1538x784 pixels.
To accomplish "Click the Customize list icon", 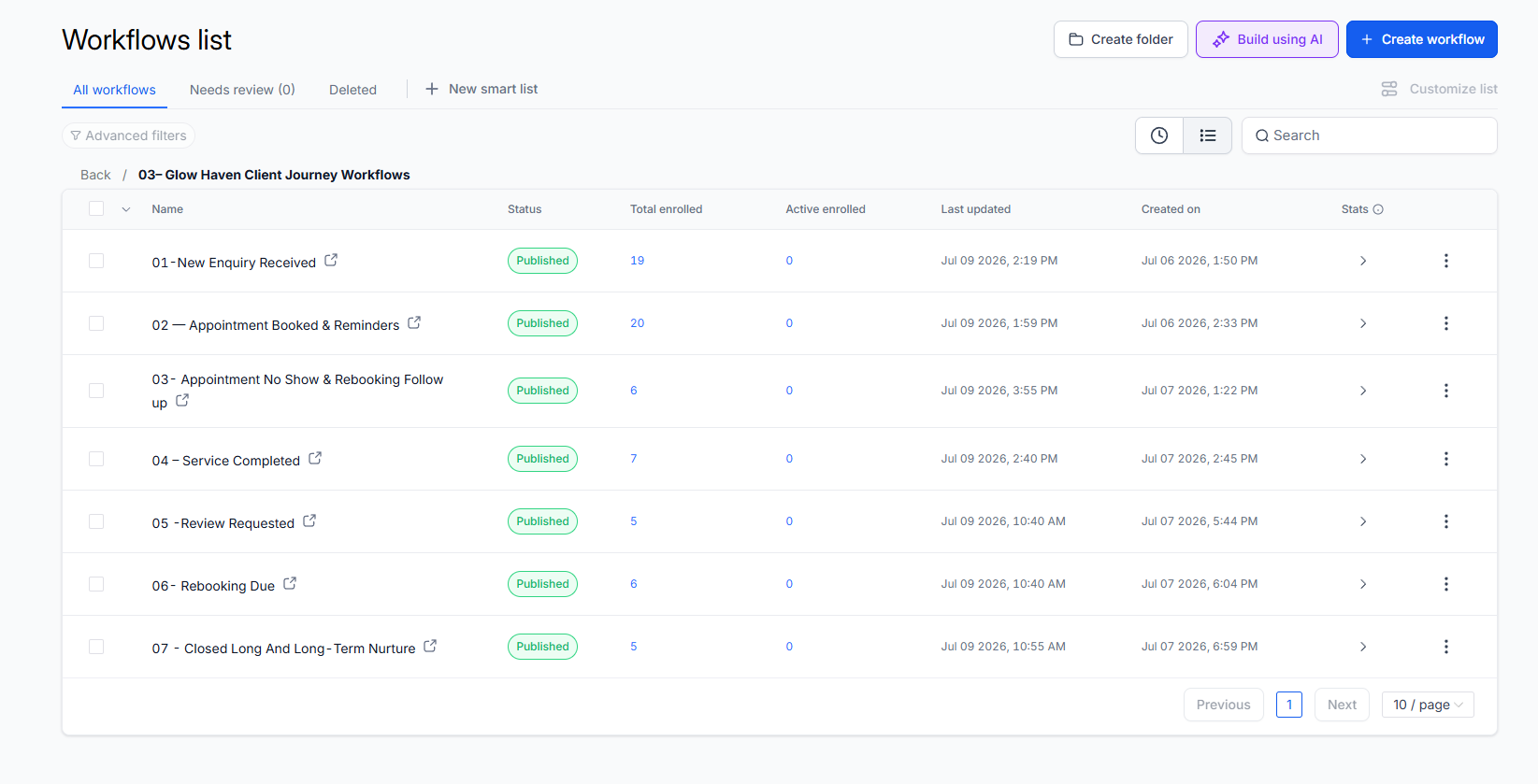I will (1389, 89).
